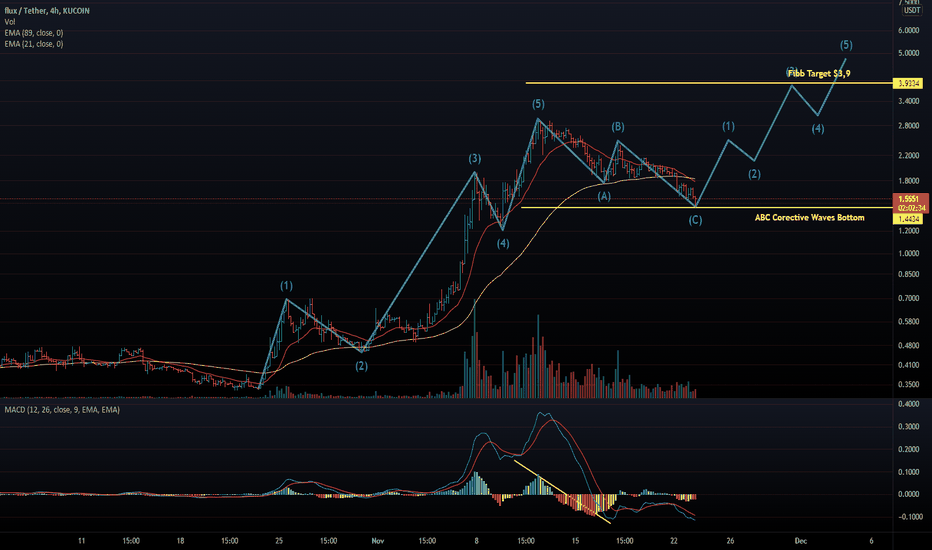Screen dimensions: 932x550
Task: Select the (B) wave label
Action: click(x=618, y=127)
